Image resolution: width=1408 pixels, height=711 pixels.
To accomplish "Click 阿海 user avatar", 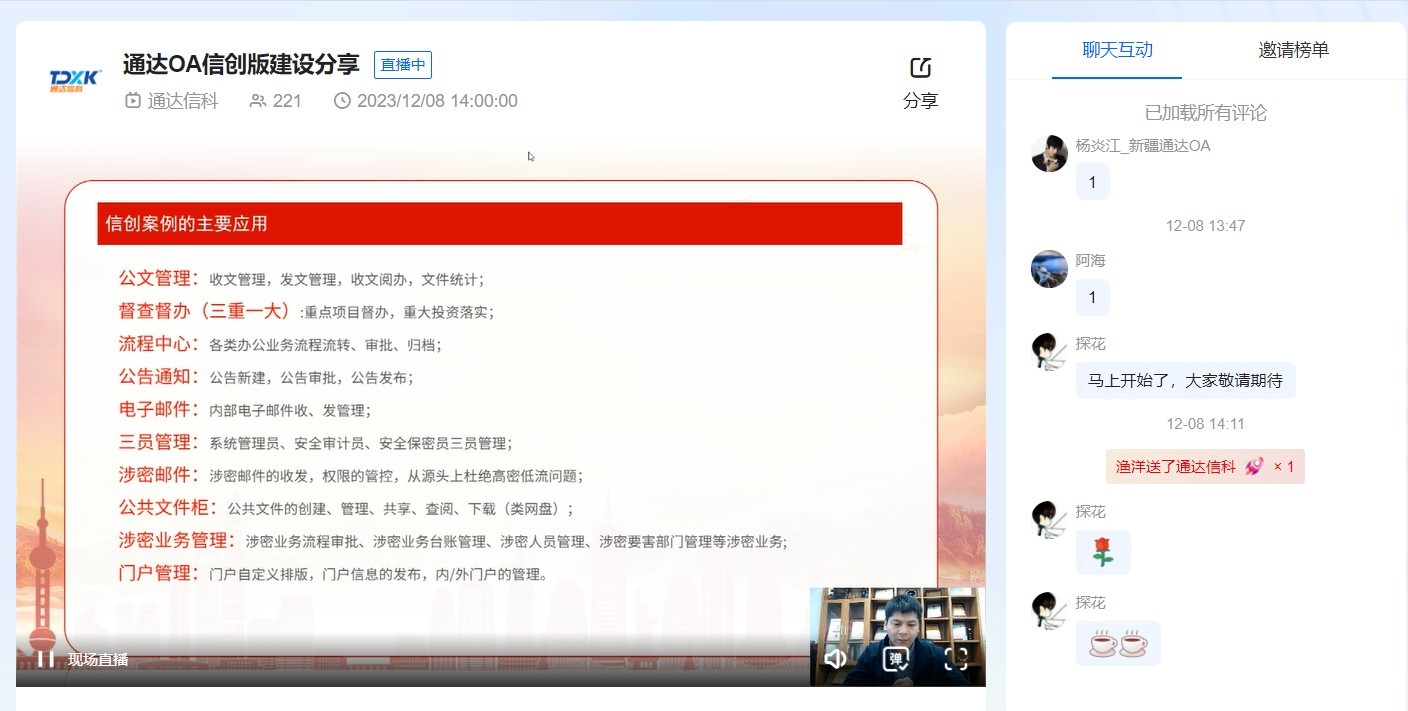I will 1049,269.
